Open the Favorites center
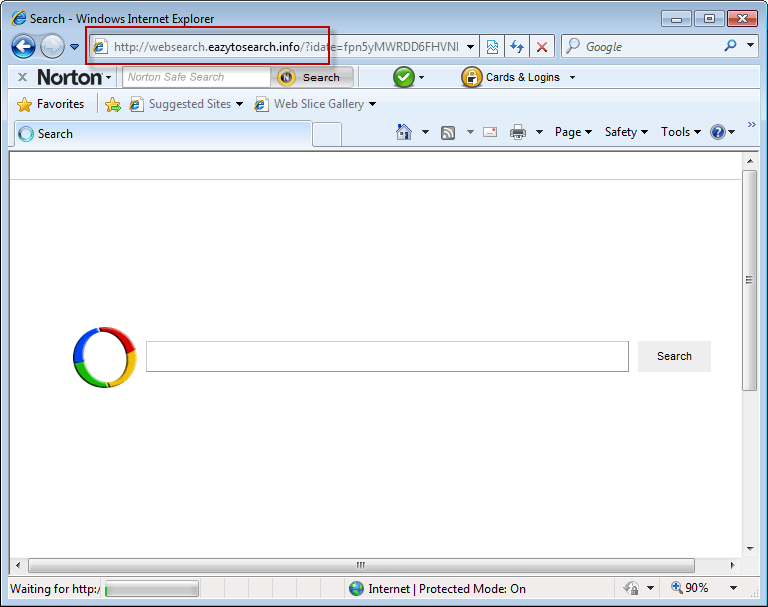The width and height of the screenshot is (768, 607). [50, 104]
